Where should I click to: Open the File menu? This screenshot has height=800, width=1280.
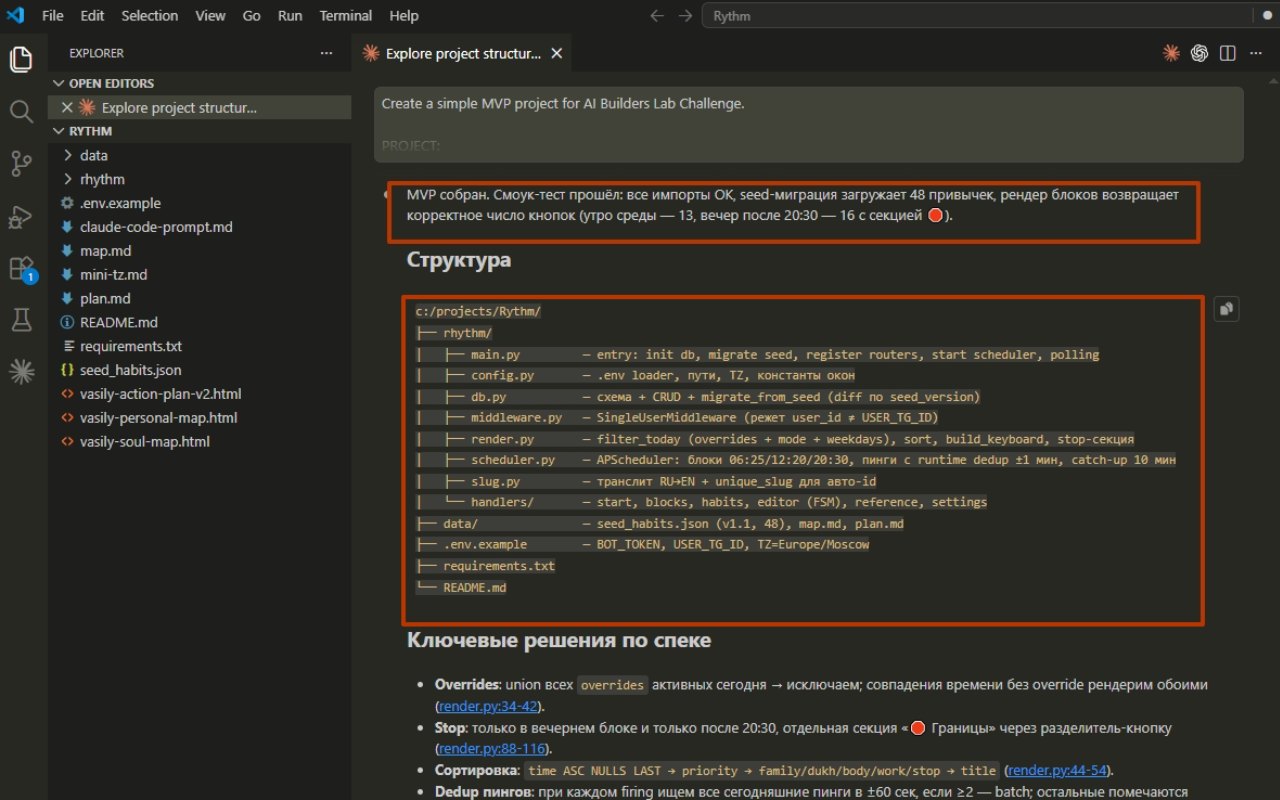(53, 16)
